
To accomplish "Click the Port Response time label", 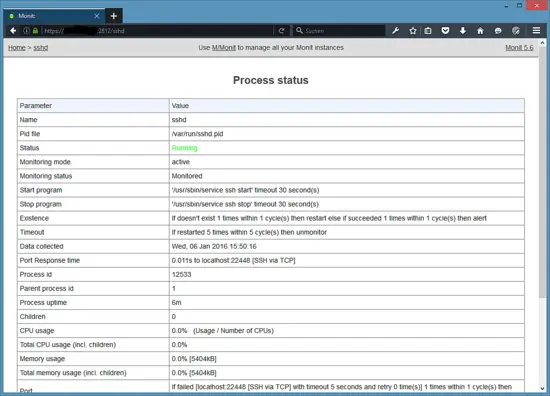I will tap(50, 261).
